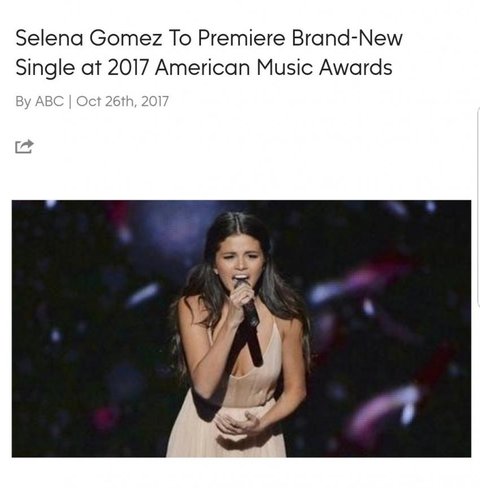
Task: Click "2017" in the headline's second line
Action: point(128,67)
